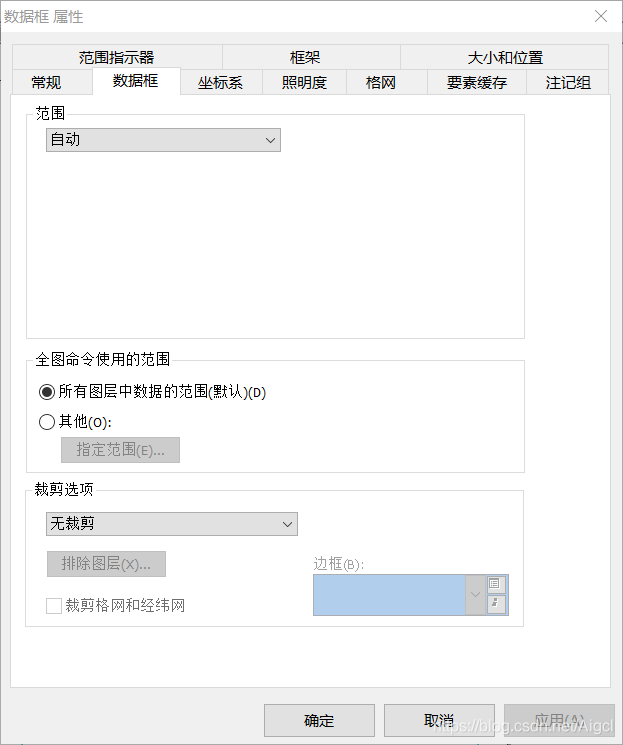Screen dimensions: 623x745
Task: Click the 指定范围(E)... button
Action: (x=120, y=450)
